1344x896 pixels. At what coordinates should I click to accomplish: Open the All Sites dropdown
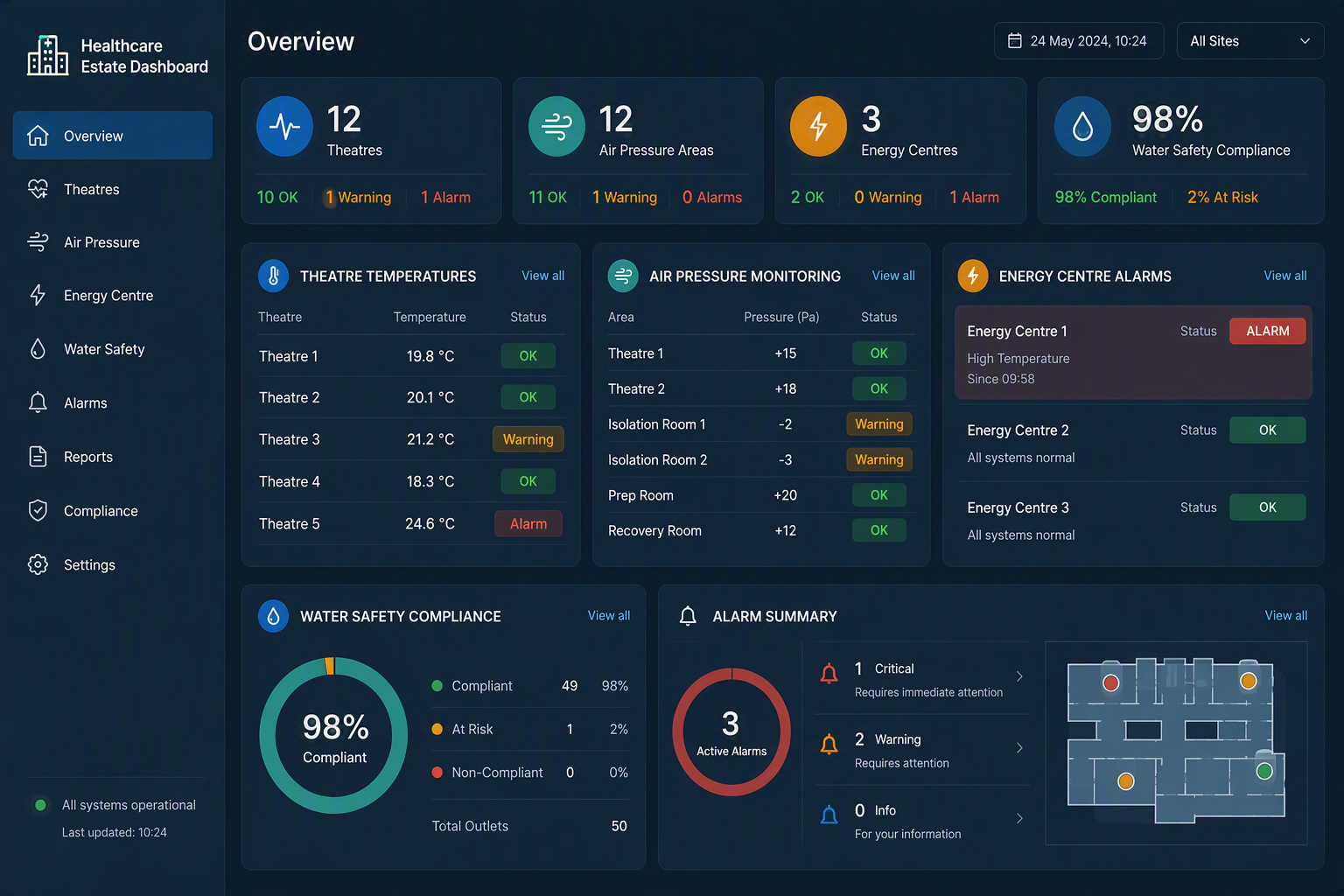pyautogui.click(x=1250, y=41)
